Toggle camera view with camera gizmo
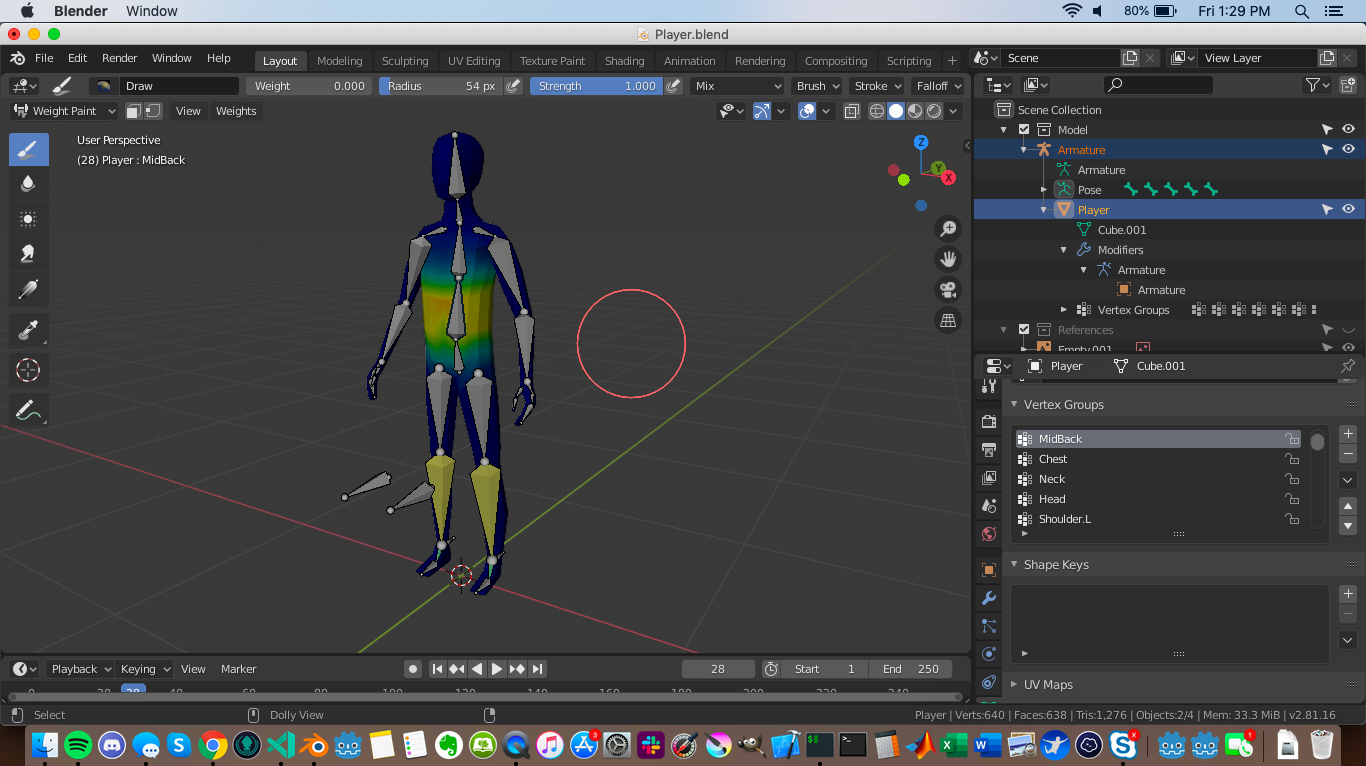 click(x=947, y=290)
